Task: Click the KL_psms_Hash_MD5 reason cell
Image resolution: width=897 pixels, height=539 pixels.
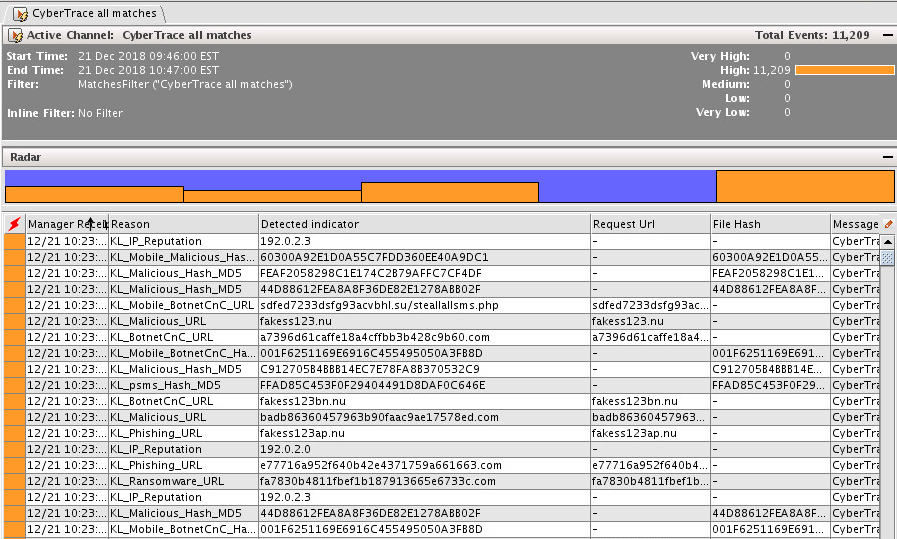Action: (165, 385)
